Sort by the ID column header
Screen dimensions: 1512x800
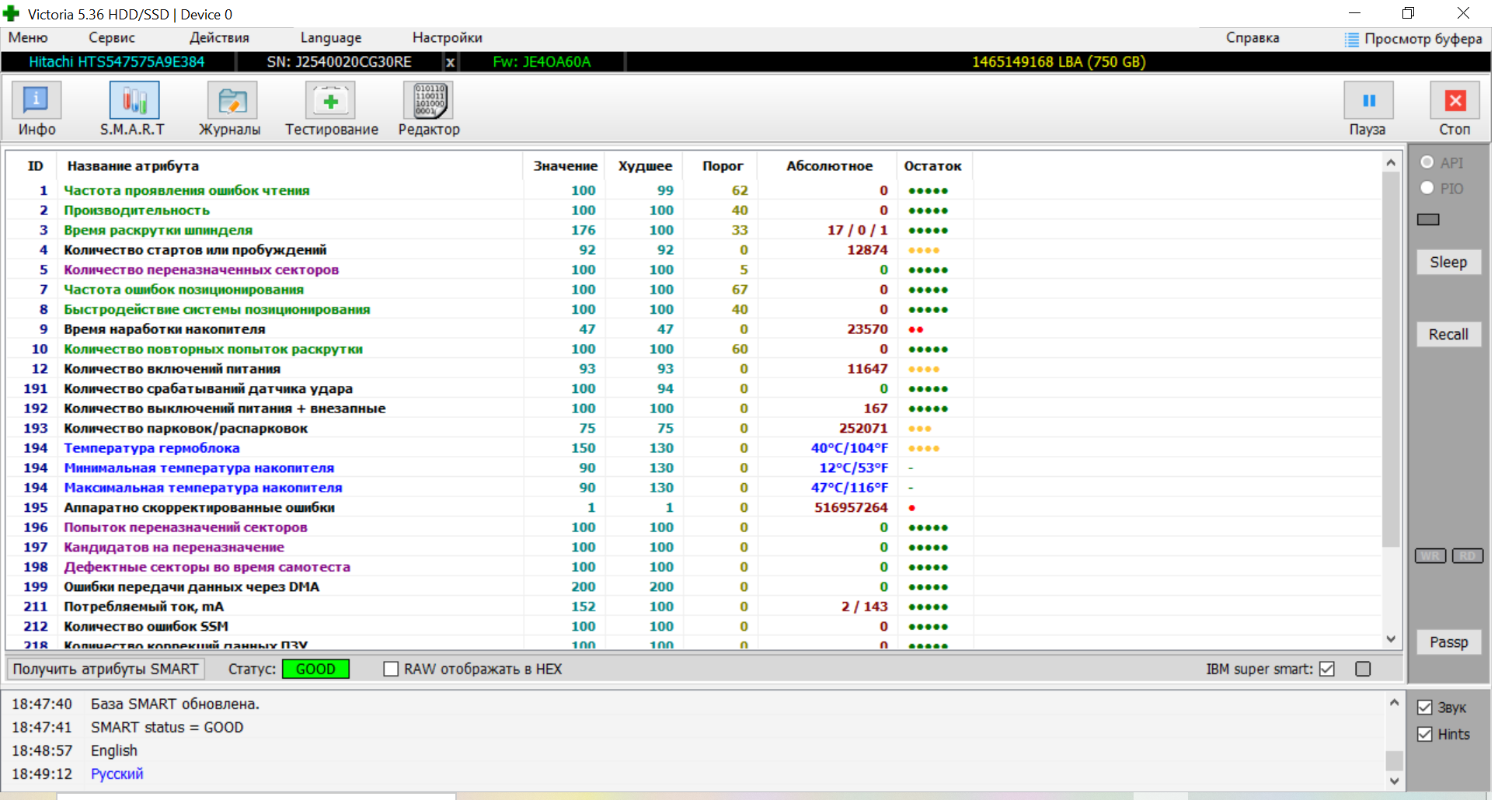pos(35,166)
